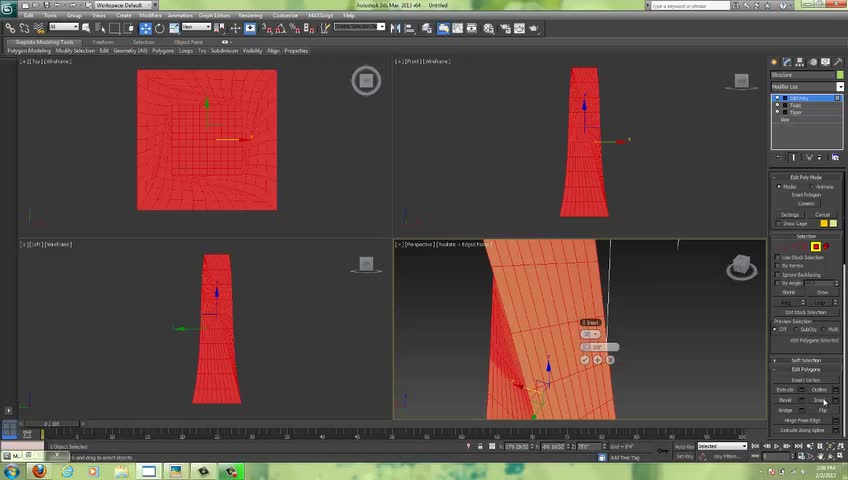This screenshot has height=480, width=848.
Task: Click the Grow selection button
Action: point(822,292)
